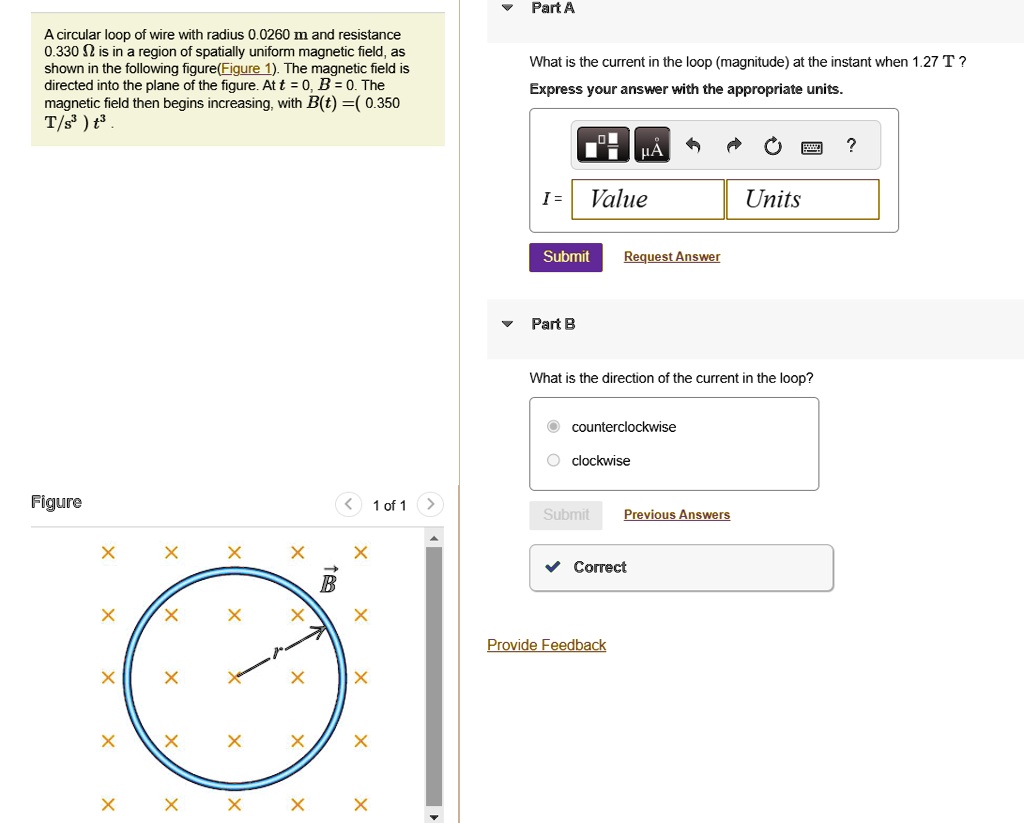Undo the last answer edit
This screenshot has height=823, width=1024.
pyautogui.click(x=693, y=147)
